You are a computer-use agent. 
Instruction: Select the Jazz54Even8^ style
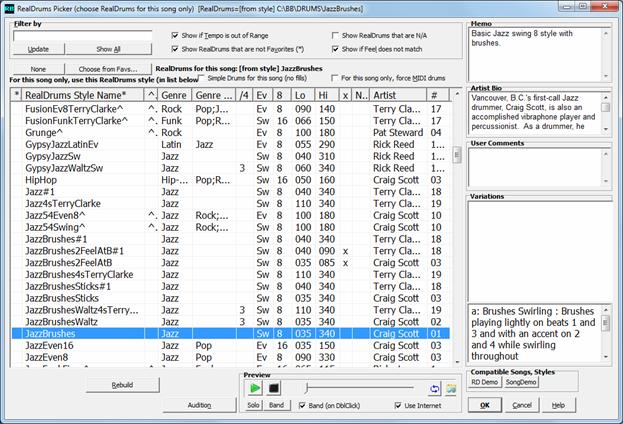tap(230, 215)
